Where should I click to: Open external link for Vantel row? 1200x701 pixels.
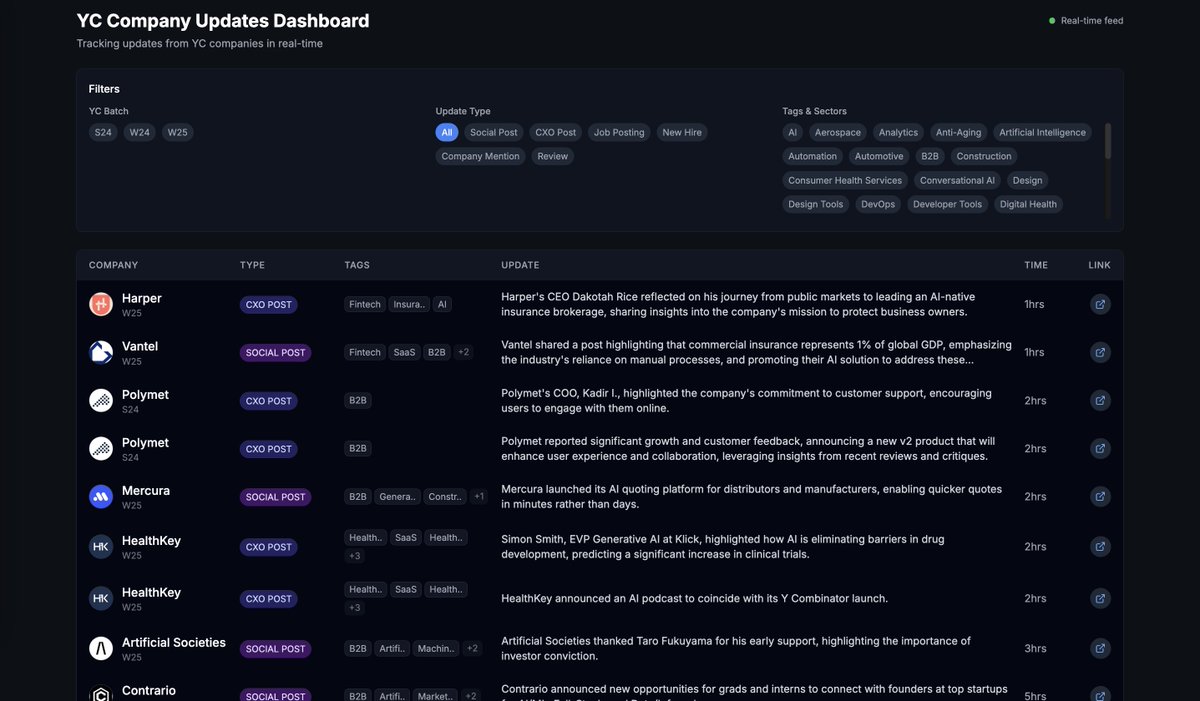[x=1100, y=352]
